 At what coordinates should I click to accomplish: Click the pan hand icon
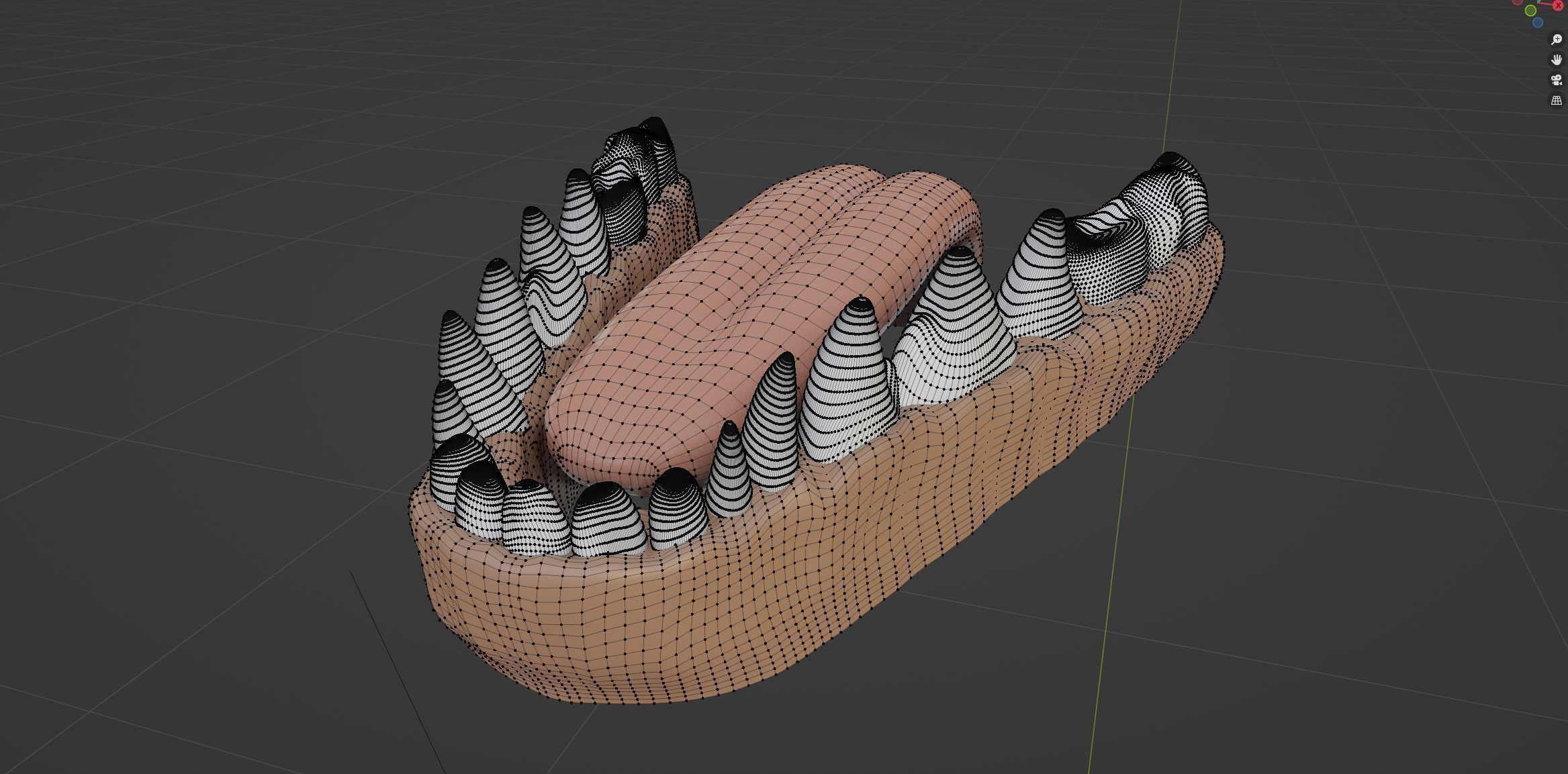tap(1556, 60)
